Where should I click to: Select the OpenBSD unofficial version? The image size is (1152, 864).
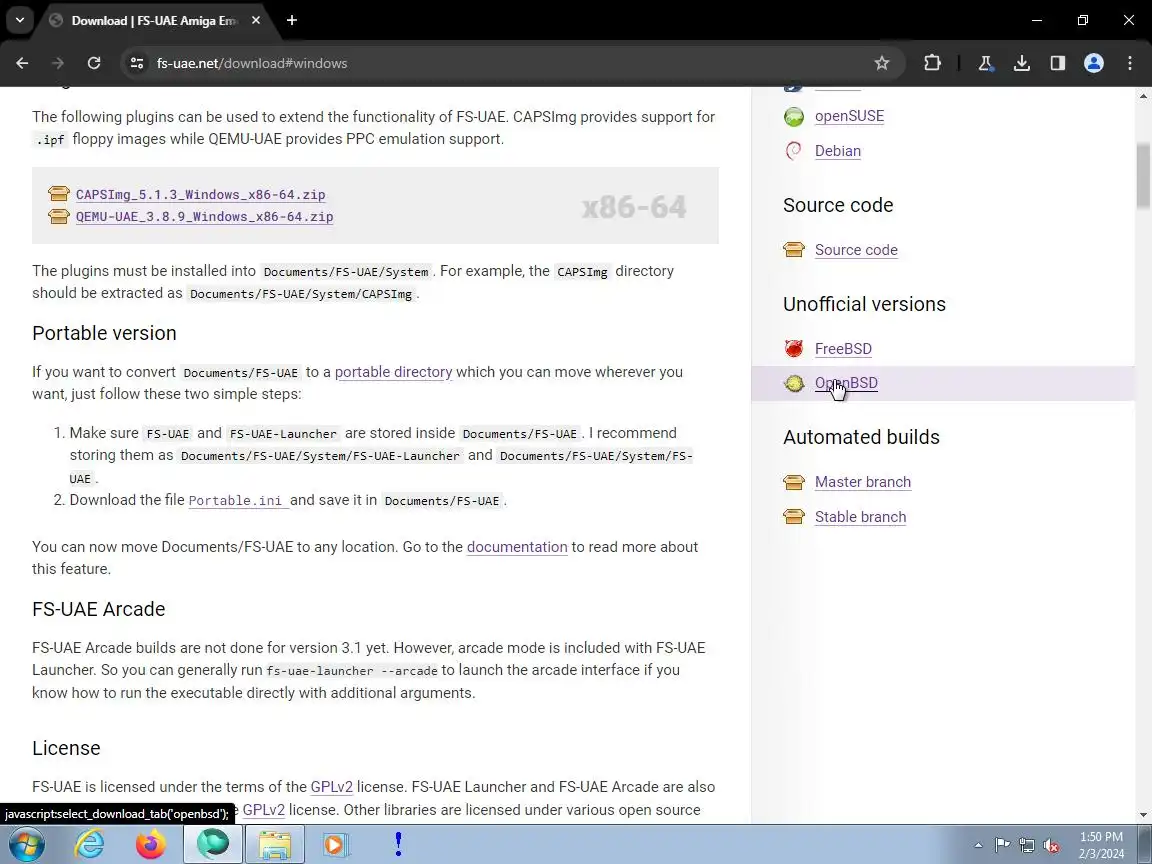tap(846, 383)
